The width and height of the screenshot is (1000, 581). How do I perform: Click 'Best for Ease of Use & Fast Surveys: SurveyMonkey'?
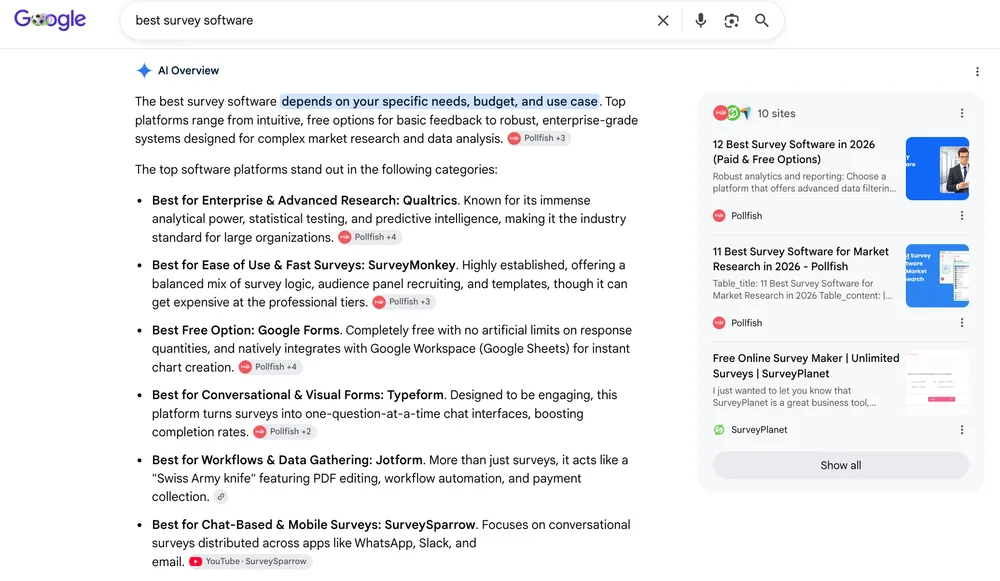[x=304, y=265]
